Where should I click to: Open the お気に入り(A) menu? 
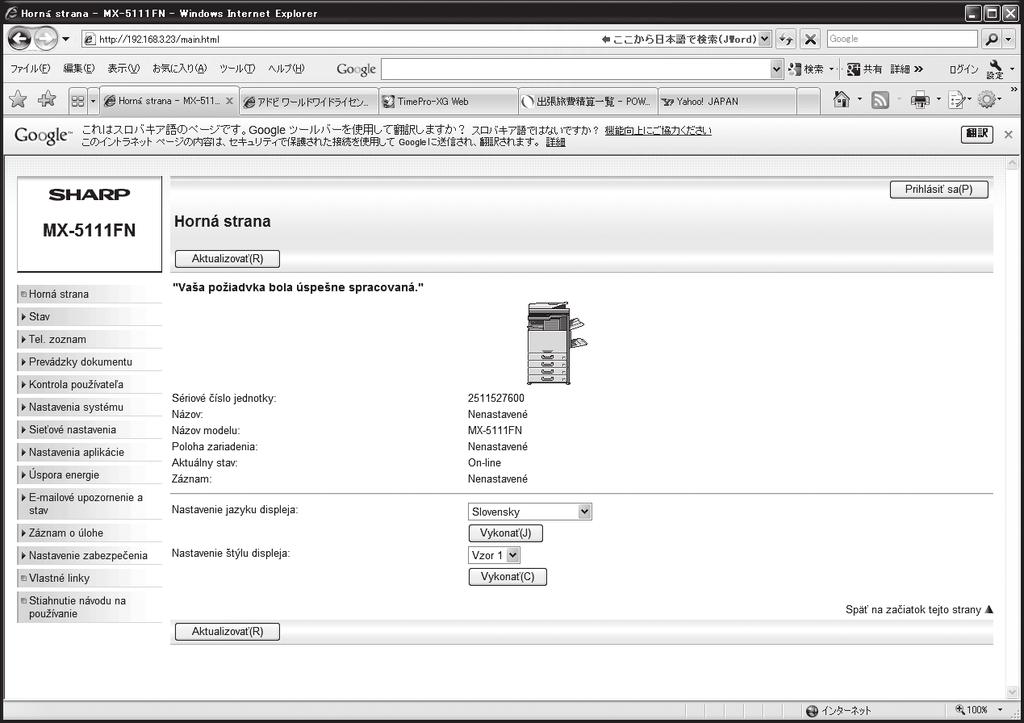pos(180,69)
